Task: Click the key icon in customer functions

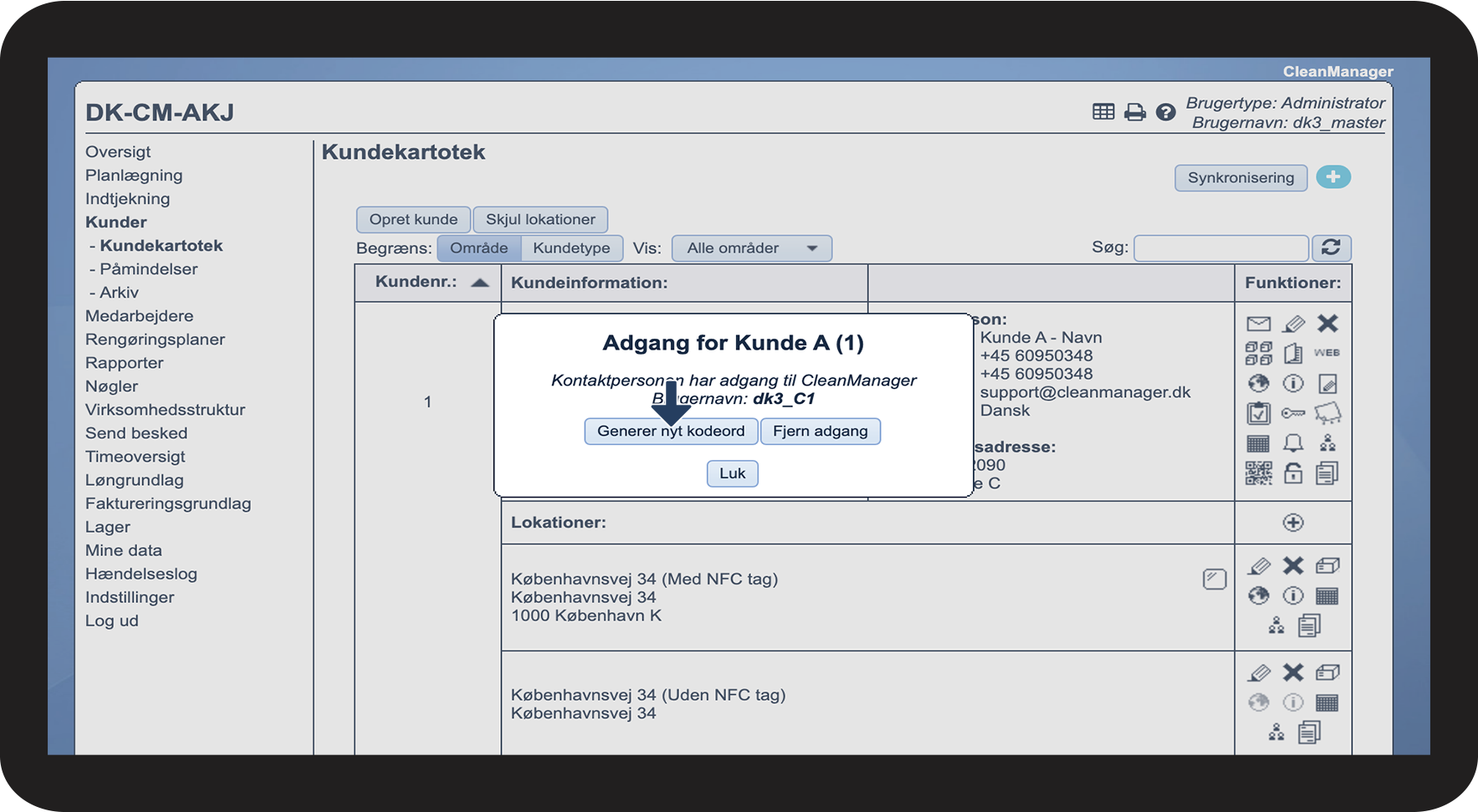Action: coord(1293,413)
